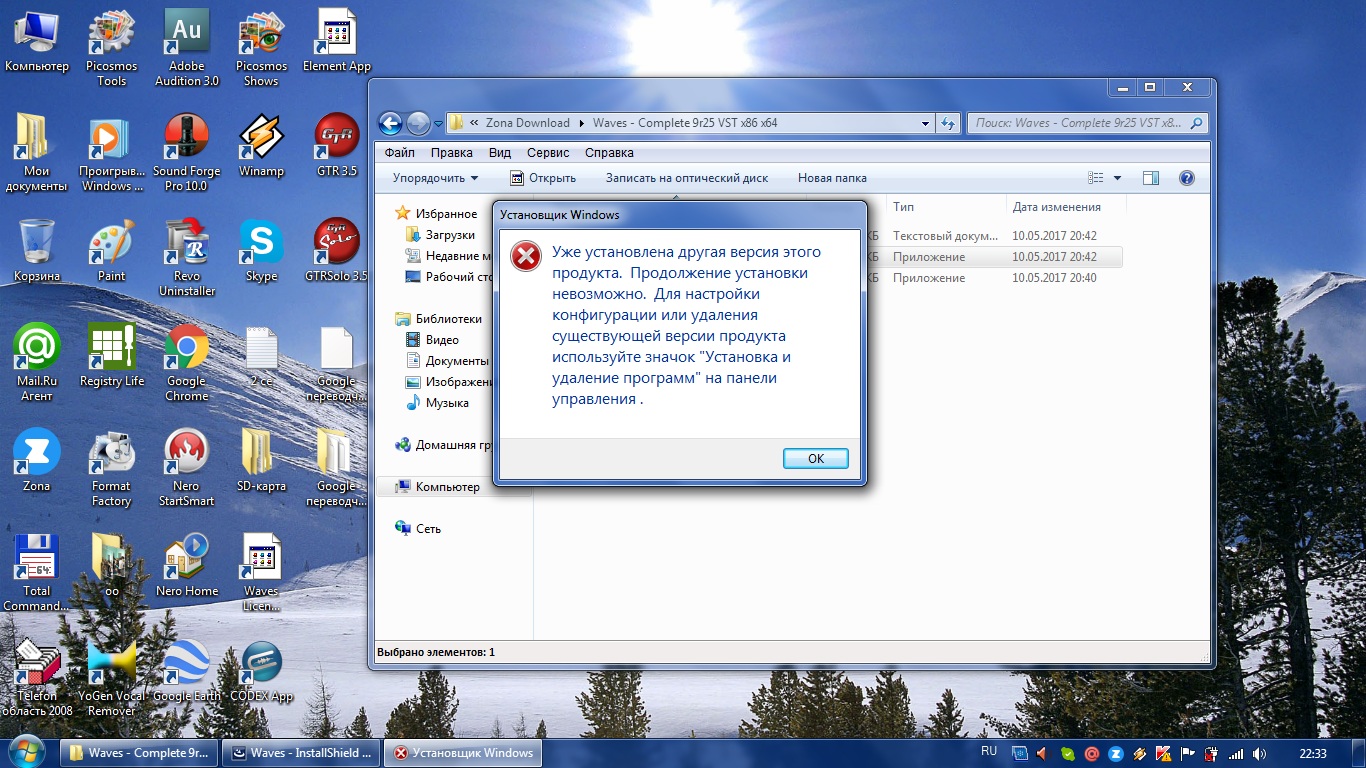This screenshot has width=1366, height=768.
Task: Open the address bar history dropdown
Action: [925, 123]
